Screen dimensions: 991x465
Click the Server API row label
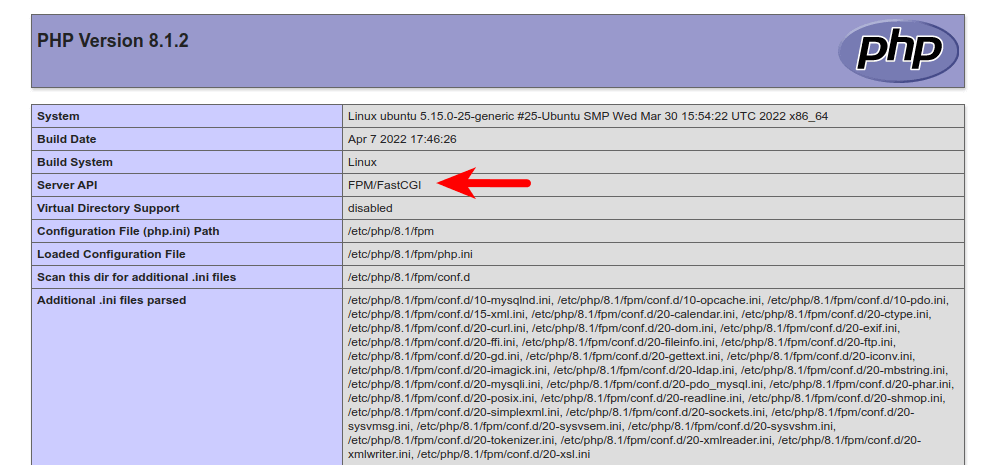click(67, 185)
